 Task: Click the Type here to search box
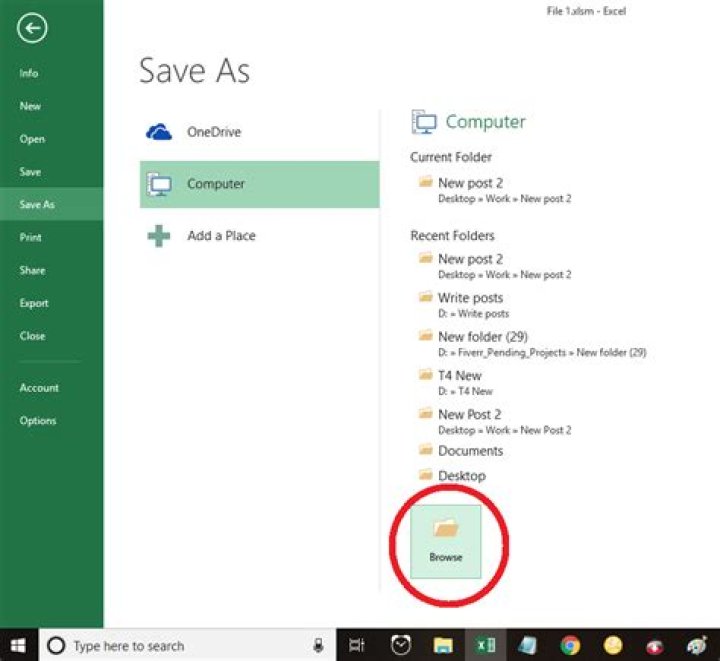pyautogui.click(x=187, y=645)
